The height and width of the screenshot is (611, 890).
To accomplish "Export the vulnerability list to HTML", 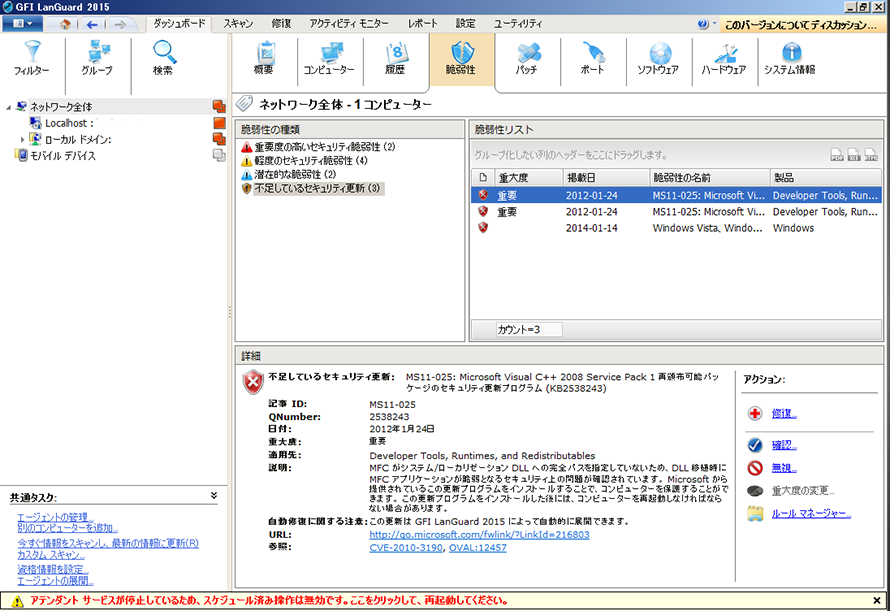I will coord(871,154).
